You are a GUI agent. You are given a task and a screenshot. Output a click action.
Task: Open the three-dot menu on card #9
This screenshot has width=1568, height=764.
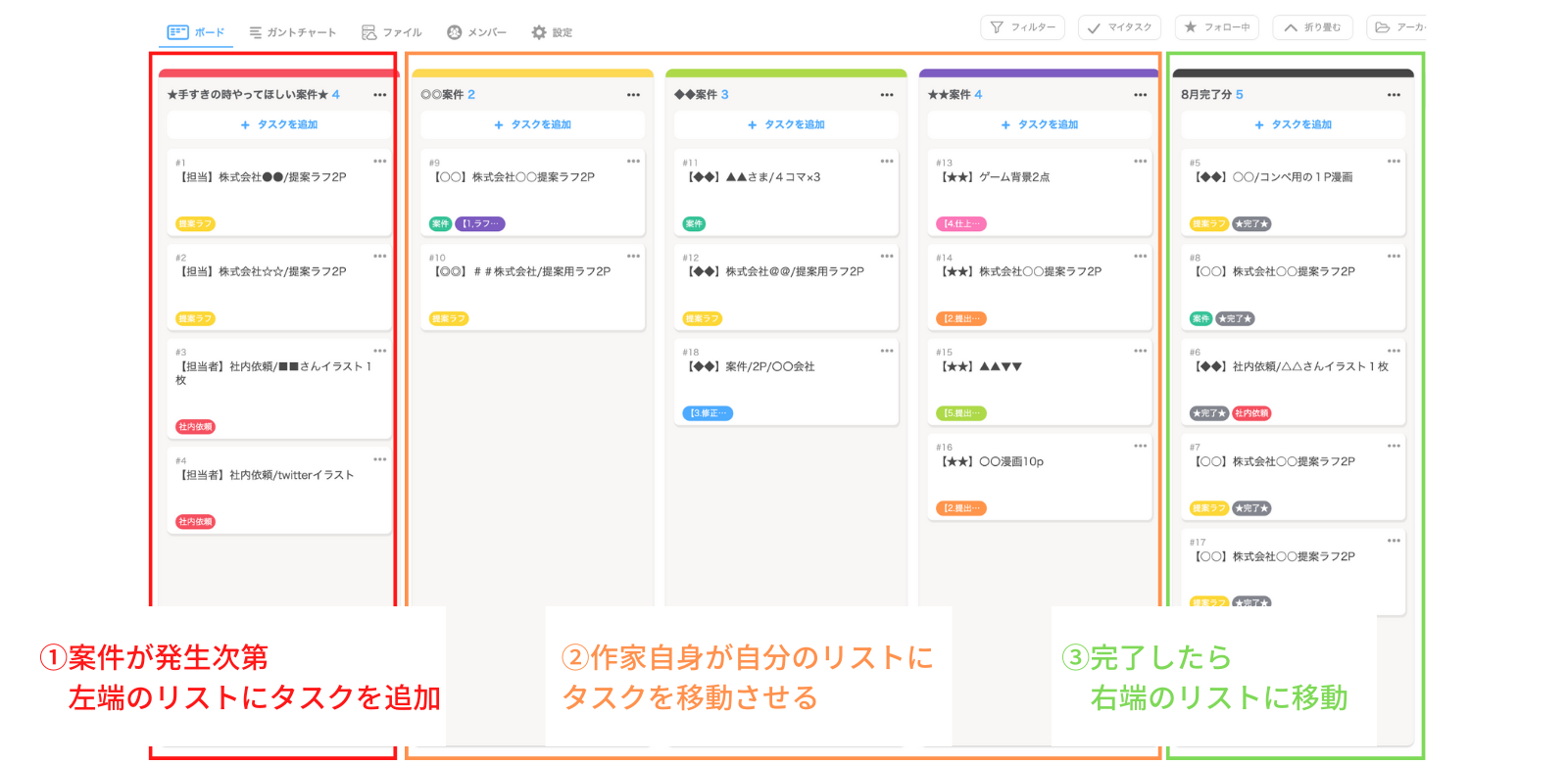click(633, 161)
